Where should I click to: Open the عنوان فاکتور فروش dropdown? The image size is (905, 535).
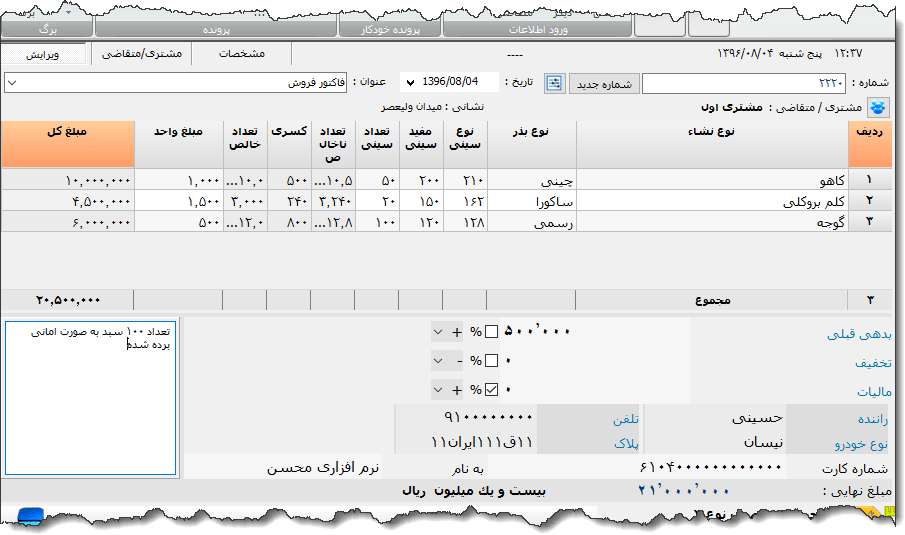[12, 83]
